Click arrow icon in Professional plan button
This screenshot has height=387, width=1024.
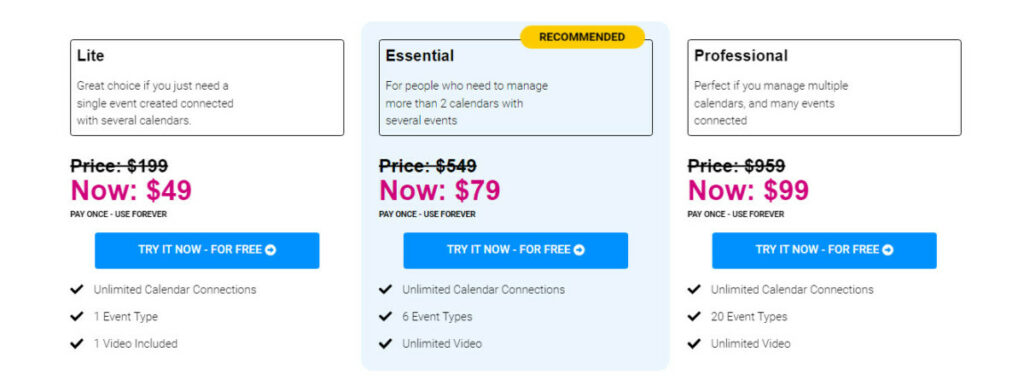[888, 250]
